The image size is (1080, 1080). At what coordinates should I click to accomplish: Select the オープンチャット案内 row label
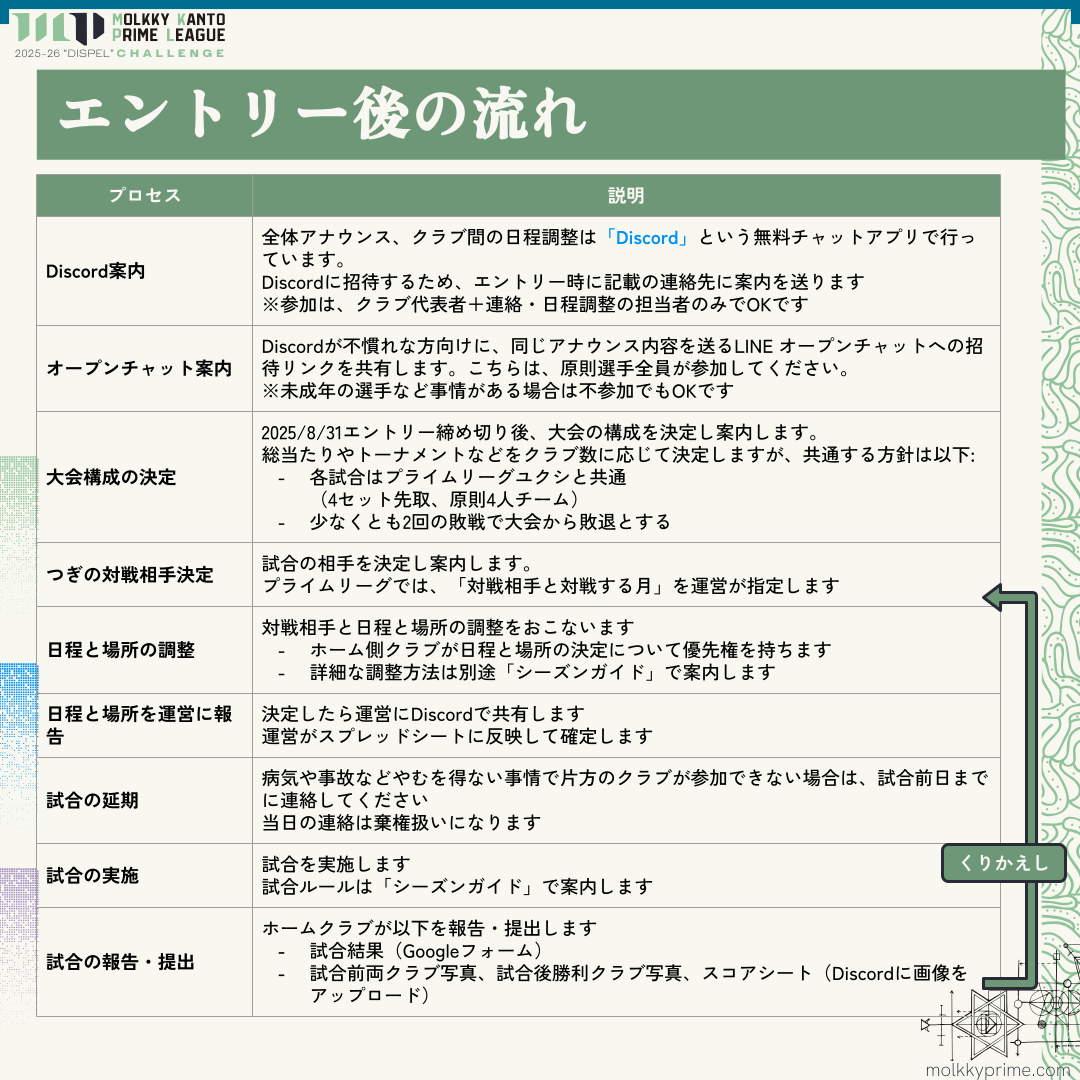139,368
